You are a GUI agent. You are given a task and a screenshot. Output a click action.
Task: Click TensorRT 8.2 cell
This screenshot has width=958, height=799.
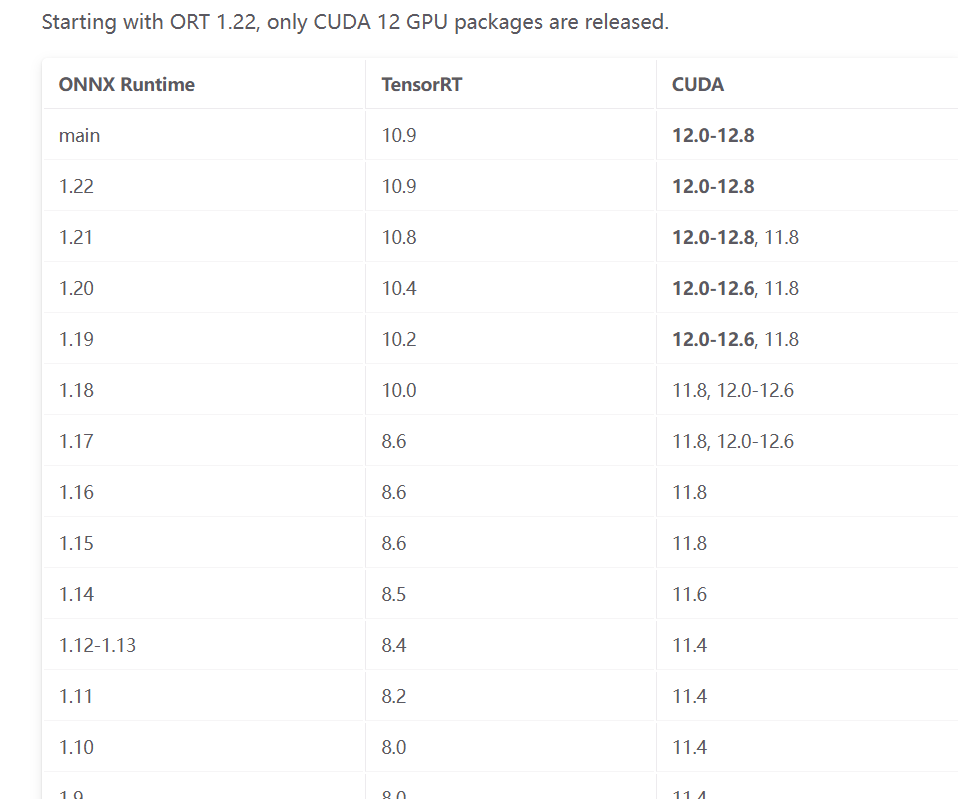394,696
